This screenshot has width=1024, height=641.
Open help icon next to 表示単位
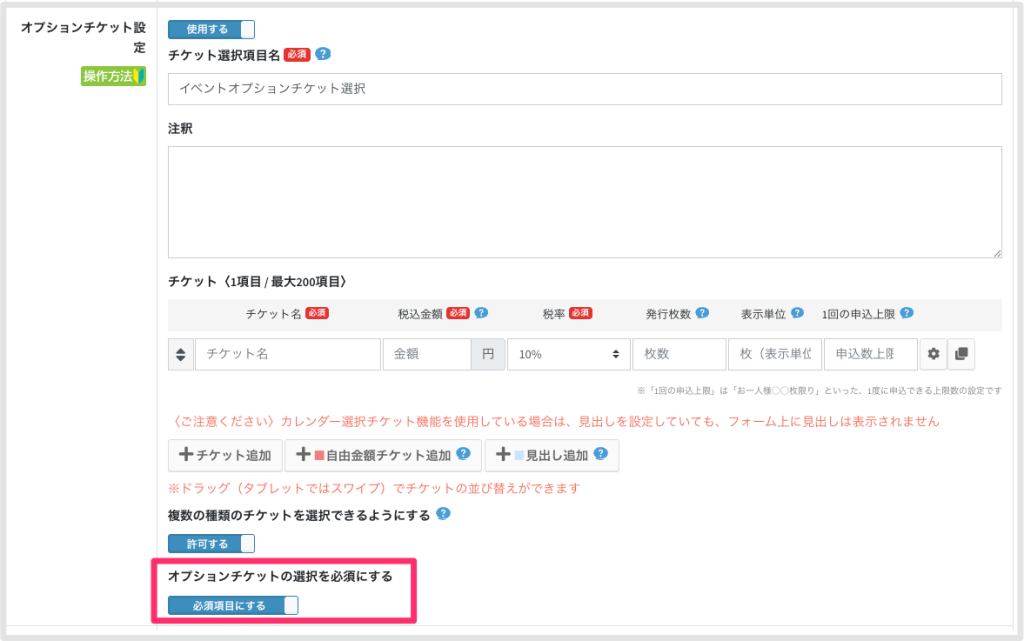797,313
